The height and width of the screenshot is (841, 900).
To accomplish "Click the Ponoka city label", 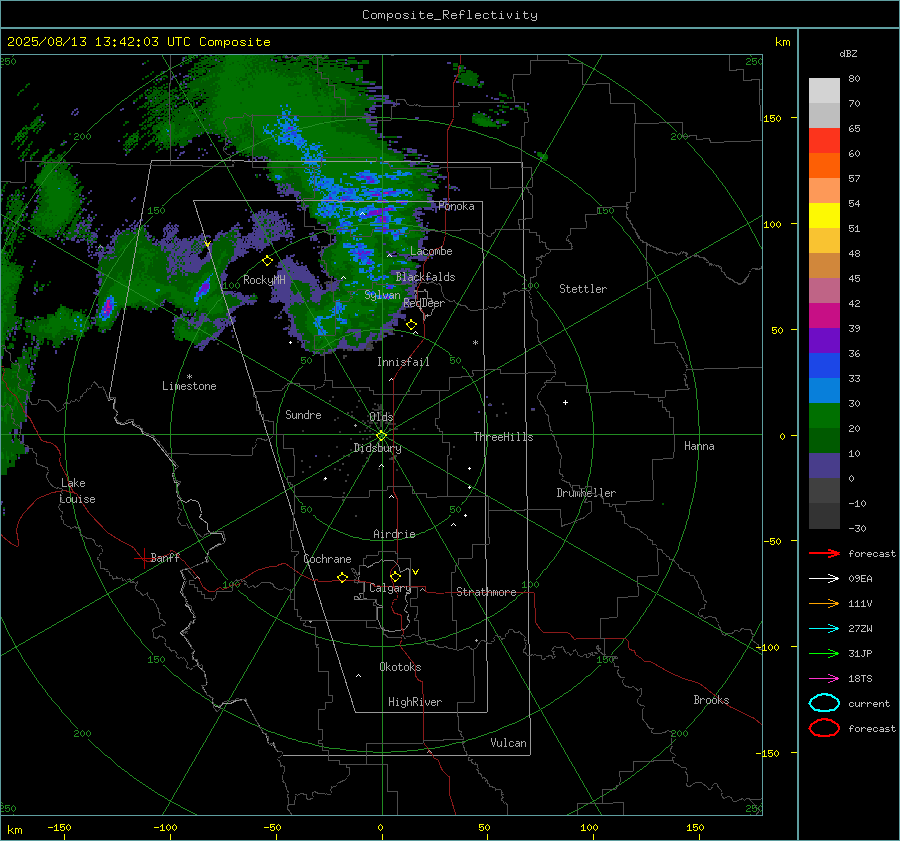I will coord(456,206).
